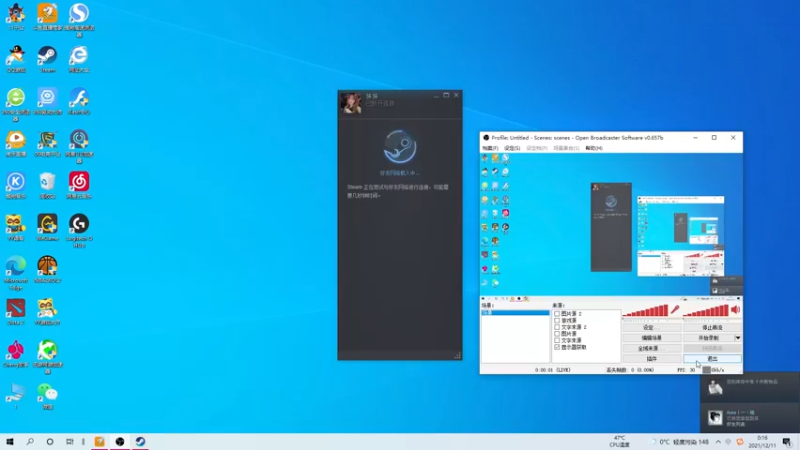Open the NBA2K basketball desktop icon
This screenshot has width=800, height=450.
pos(47,268)
